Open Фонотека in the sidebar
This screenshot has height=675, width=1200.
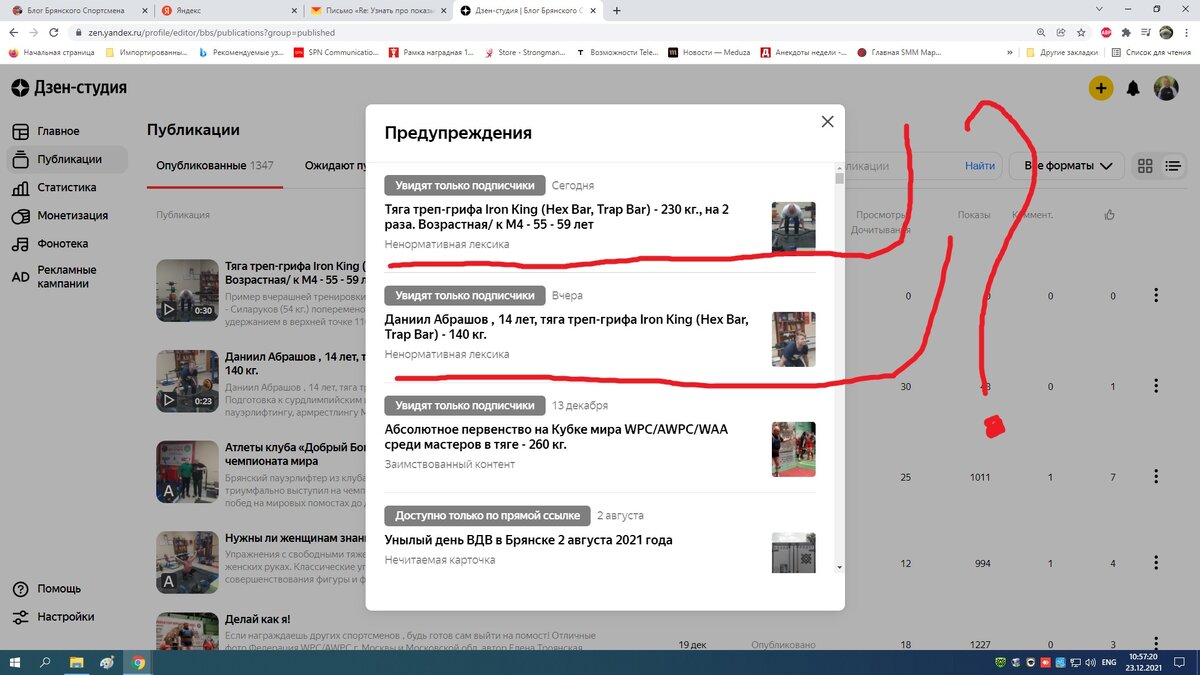63,243
